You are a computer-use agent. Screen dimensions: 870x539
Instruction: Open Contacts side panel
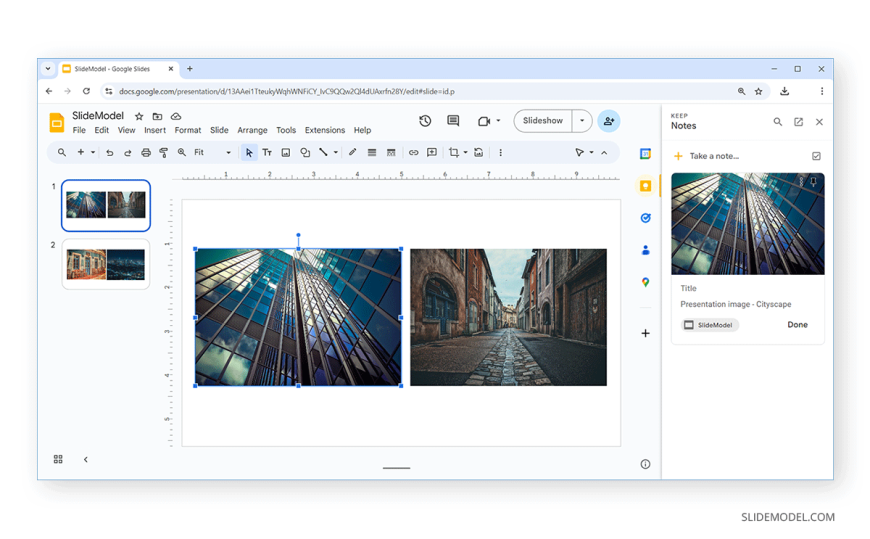point(645,250)
